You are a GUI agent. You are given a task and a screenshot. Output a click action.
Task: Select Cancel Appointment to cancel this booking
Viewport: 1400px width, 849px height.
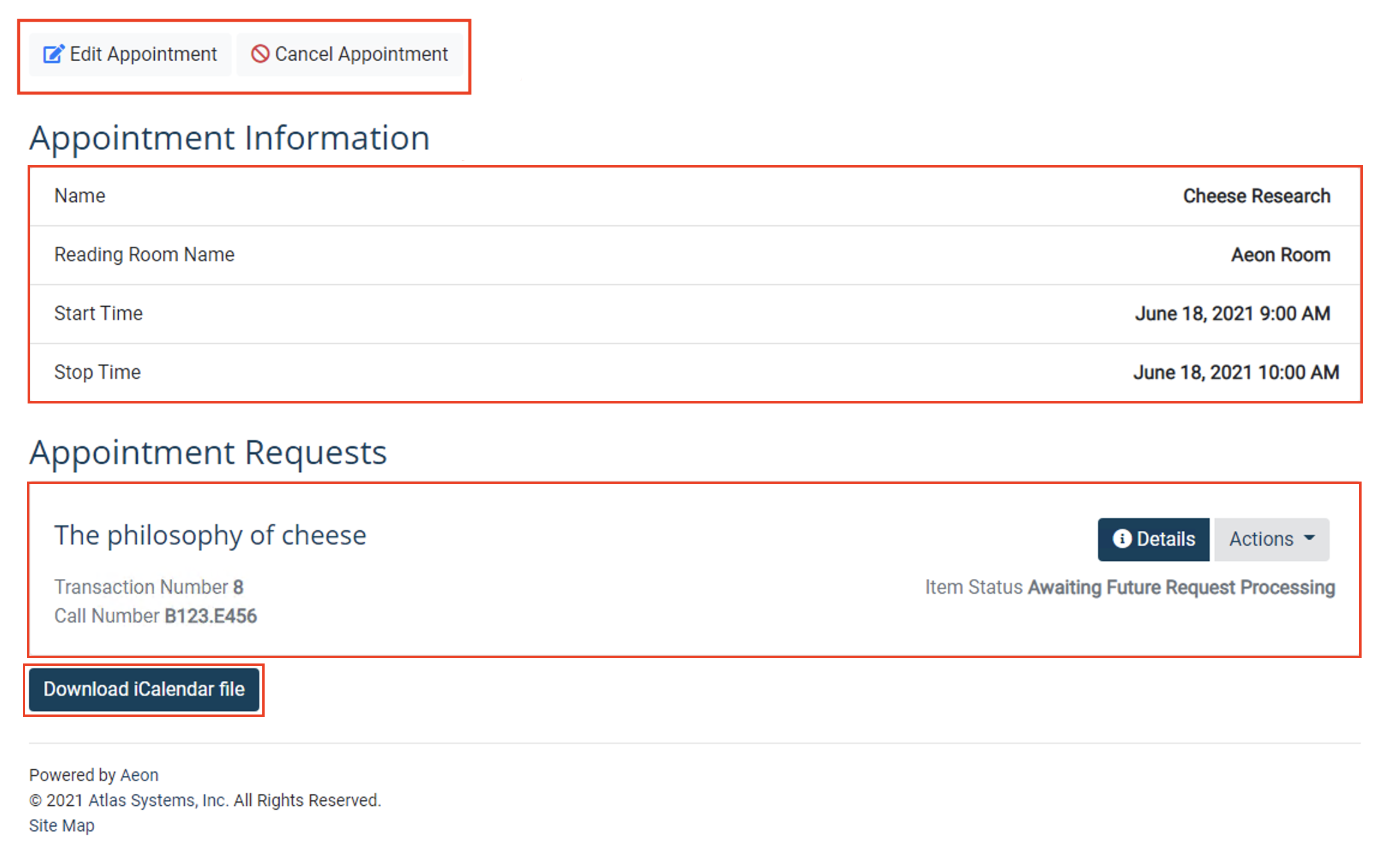[x=351, y=54]
